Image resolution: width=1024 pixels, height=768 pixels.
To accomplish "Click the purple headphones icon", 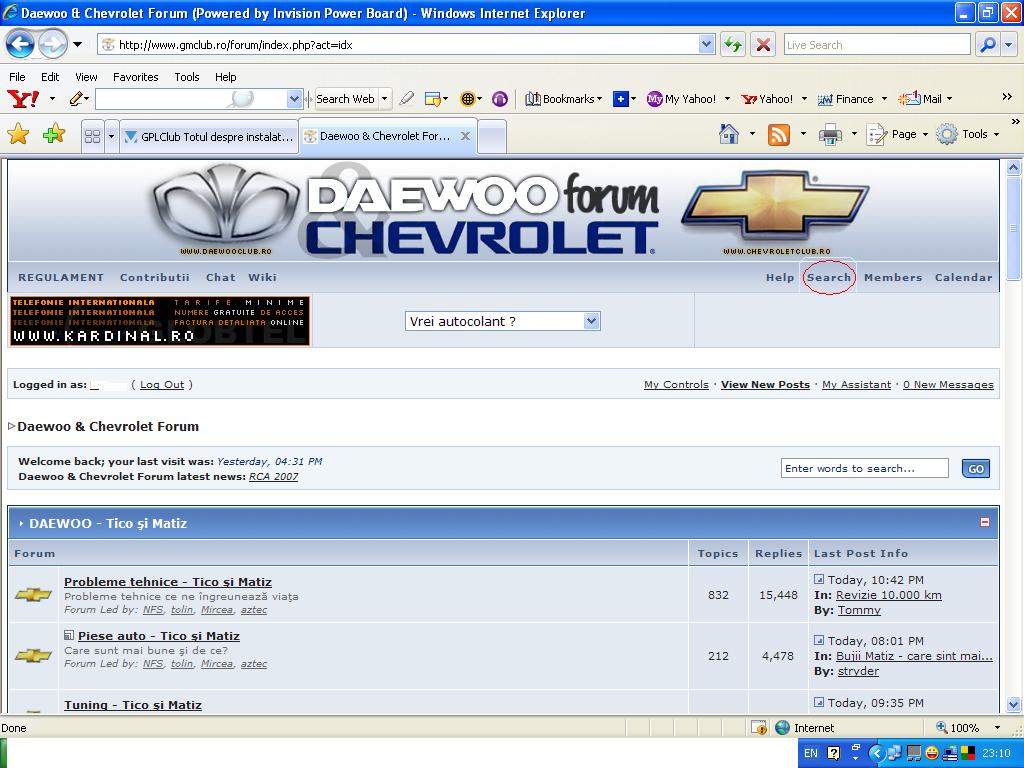I will click(500, 99).
